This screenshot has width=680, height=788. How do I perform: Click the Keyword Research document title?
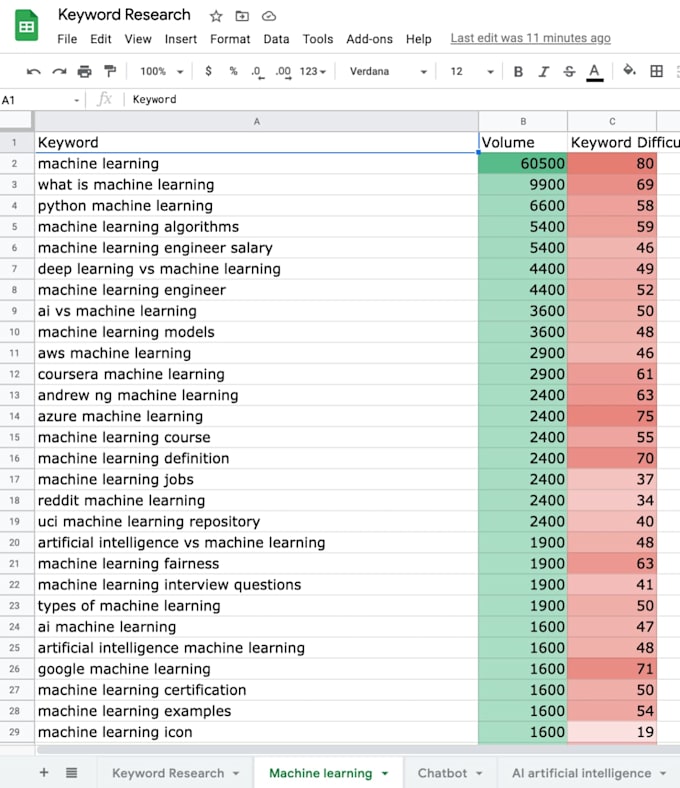pos(124,15)
